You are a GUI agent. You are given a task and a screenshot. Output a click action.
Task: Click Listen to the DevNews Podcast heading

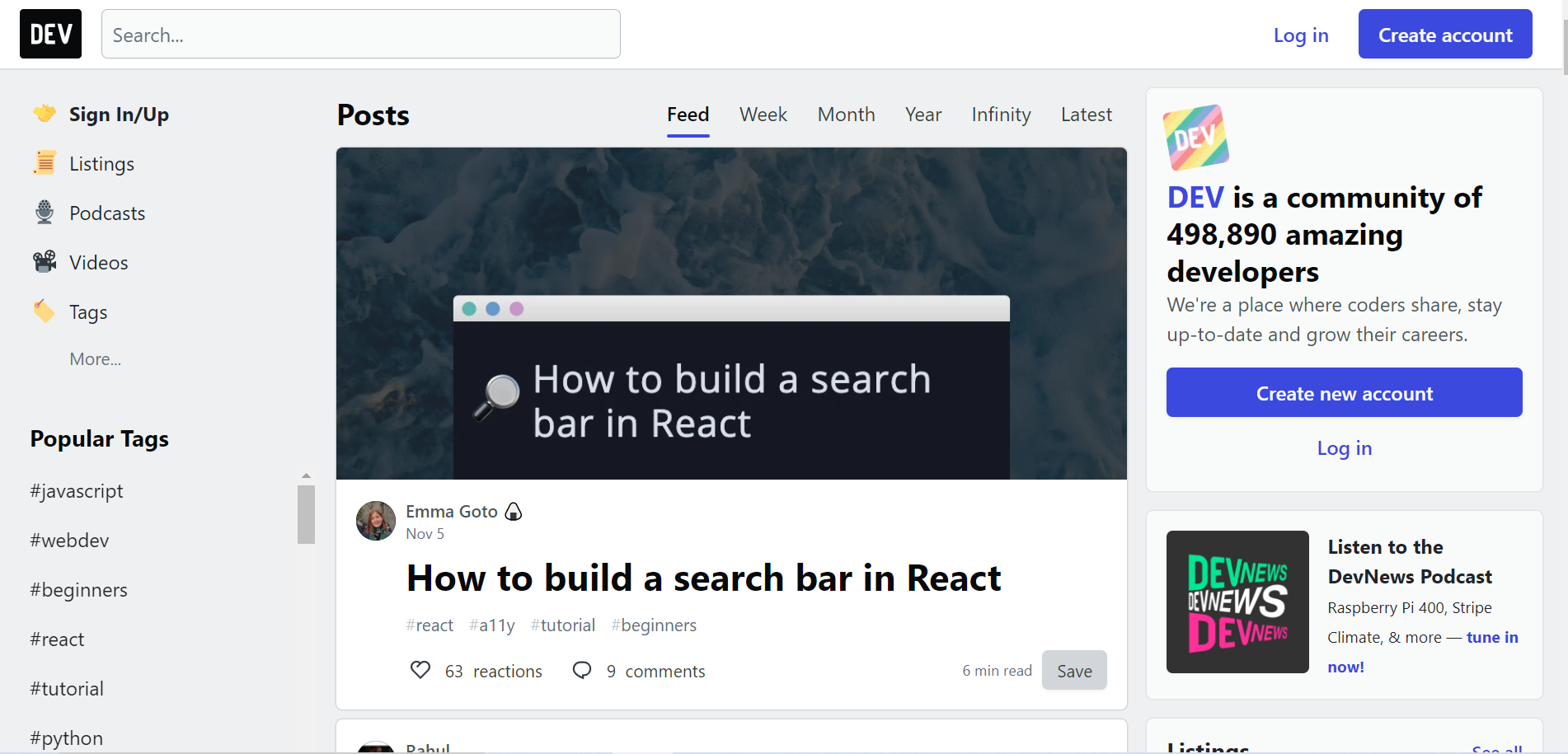point(1410,562)
